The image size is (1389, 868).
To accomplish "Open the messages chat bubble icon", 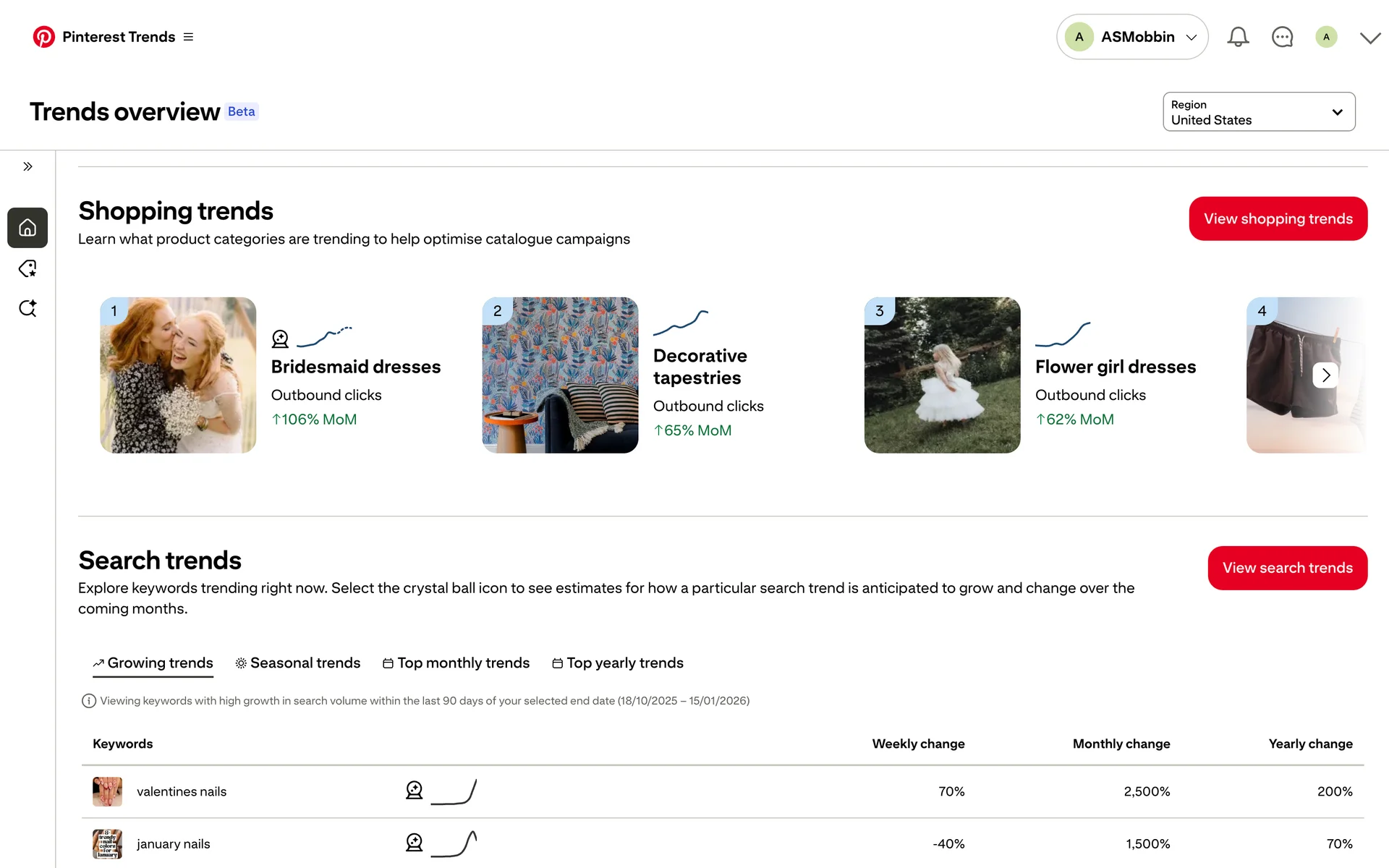I will tap(1282, 37).
